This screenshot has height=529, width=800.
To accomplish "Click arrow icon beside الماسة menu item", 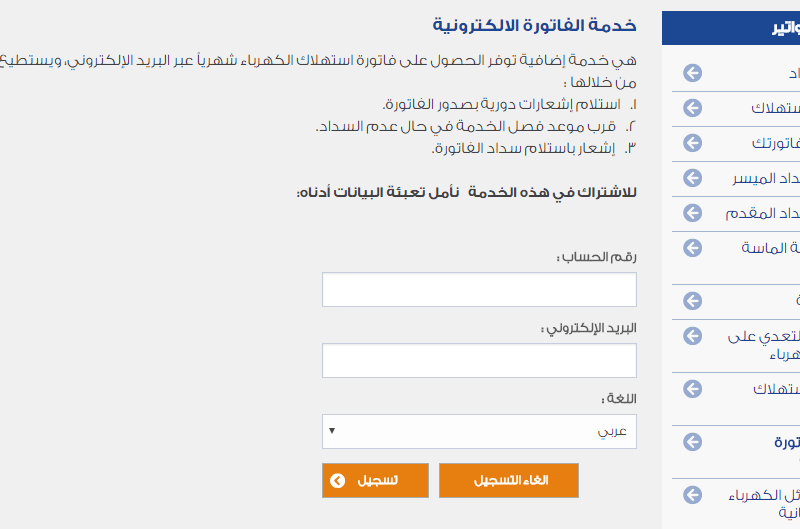I will (x=692, y=248).
